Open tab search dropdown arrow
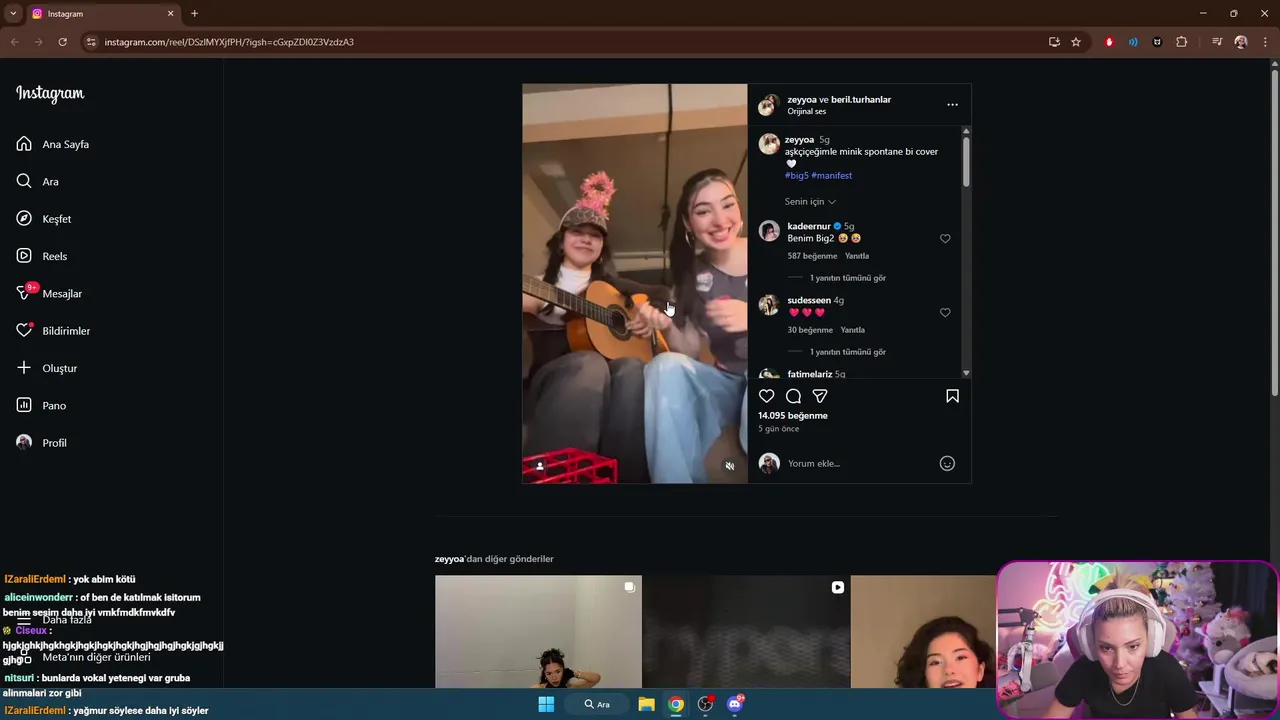Viewport: 1280px width, 720px height. point(13,13)
